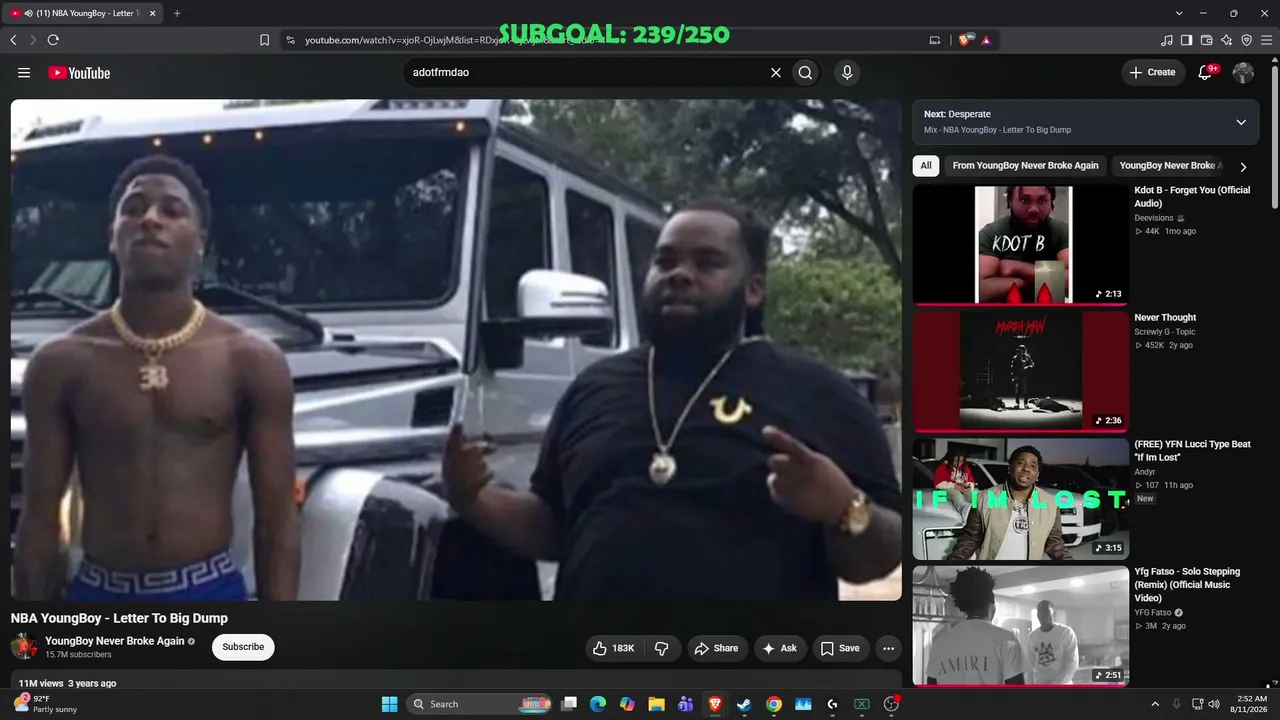Screen dimensions: 1280x720
Task: Click the youtube.com address bar
Action: click(x=600, y=40)
